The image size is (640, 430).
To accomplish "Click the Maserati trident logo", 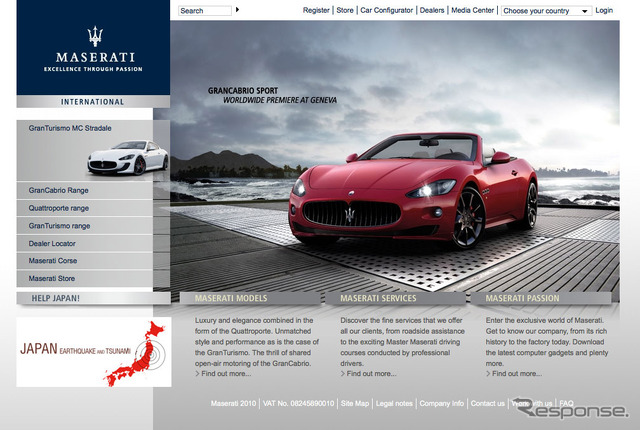I will (x=95, y=36).
